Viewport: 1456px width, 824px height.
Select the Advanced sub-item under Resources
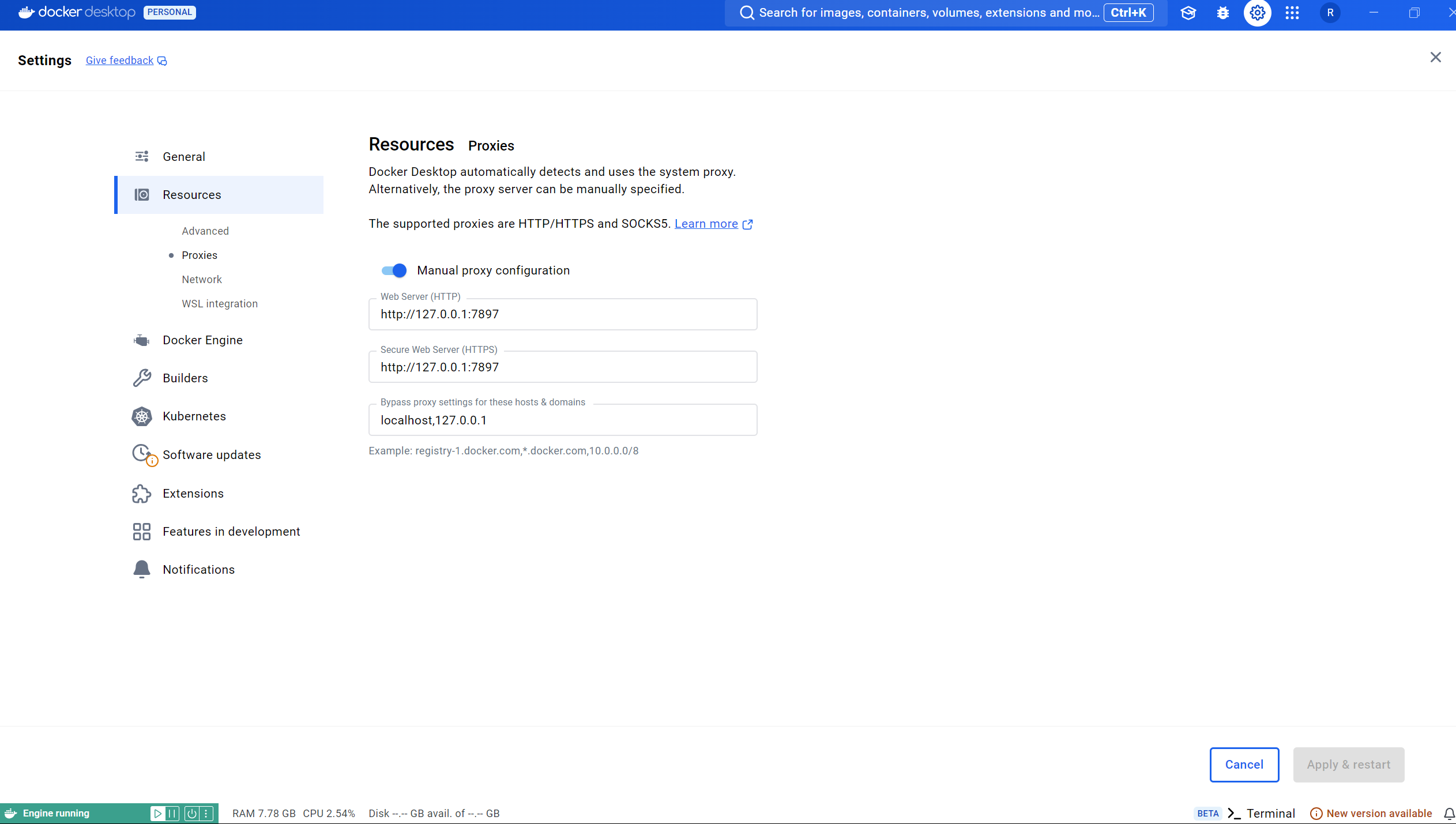click(205, 231)
